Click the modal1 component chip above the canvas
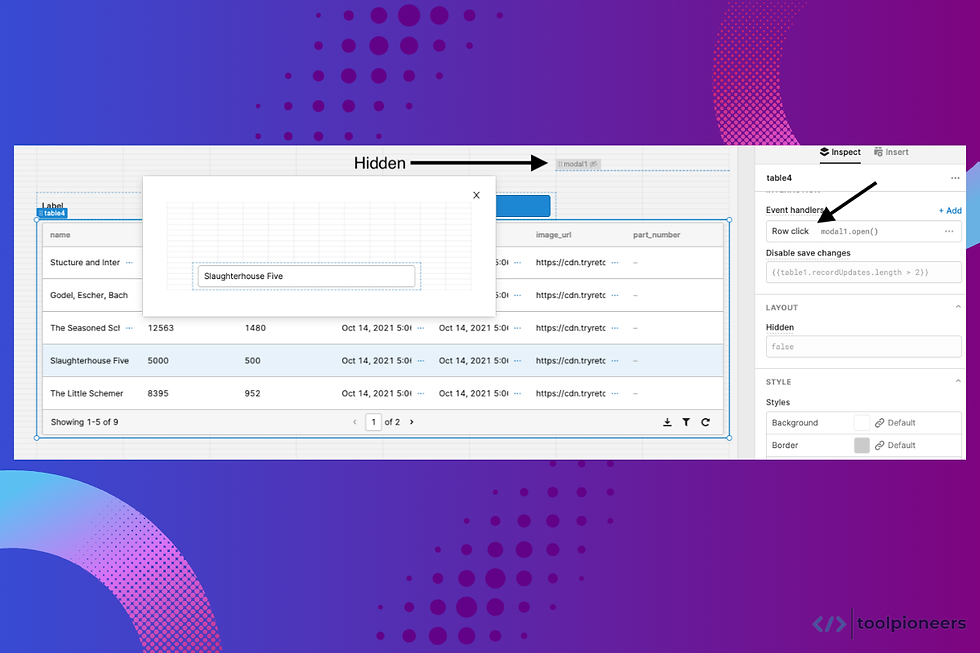 coord(578,163)
